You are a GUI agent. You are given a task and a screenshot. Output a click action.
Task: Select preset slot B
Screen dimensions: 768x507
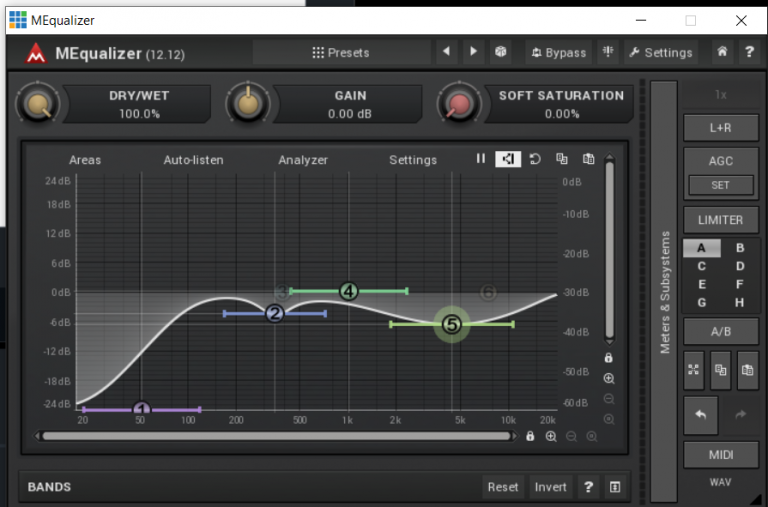click(x=740, y=248)
